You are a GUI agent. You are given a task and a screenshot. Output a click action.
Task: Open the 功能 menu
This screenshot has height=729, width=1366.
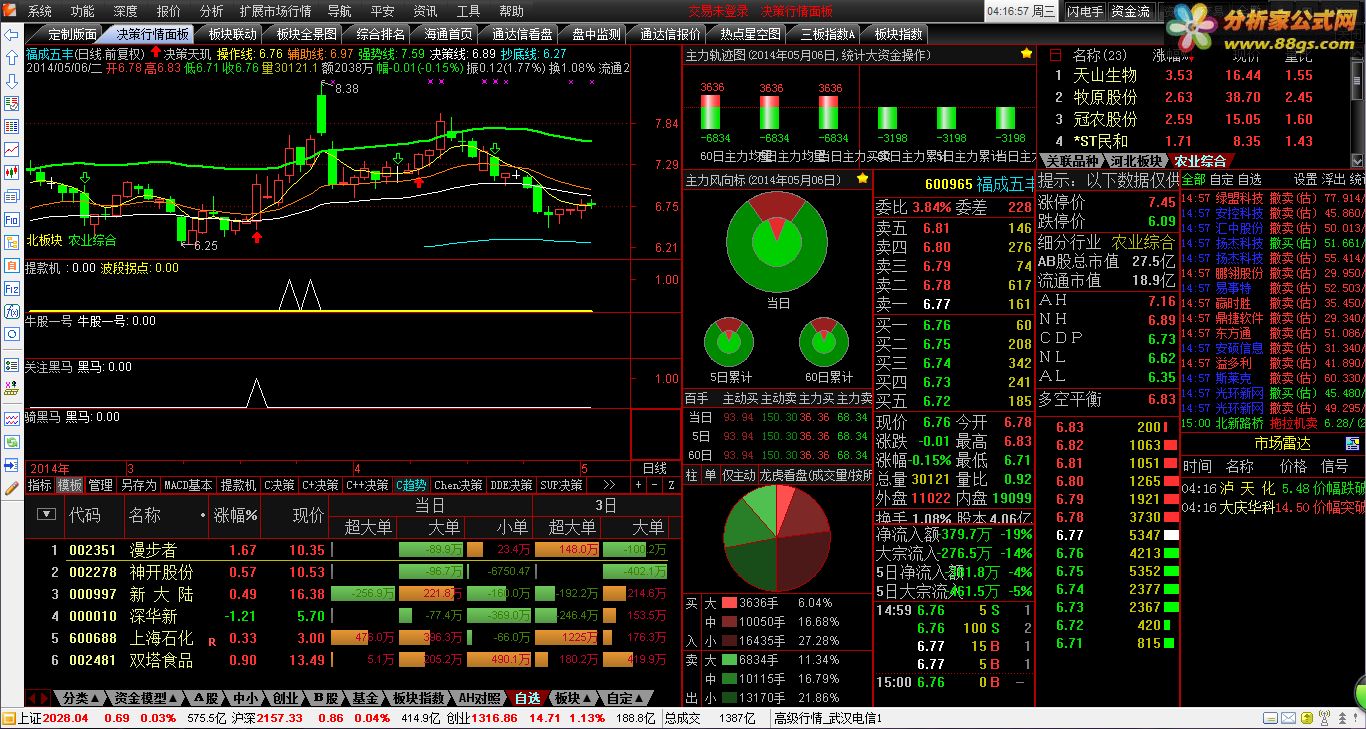[x=83, y=11]
